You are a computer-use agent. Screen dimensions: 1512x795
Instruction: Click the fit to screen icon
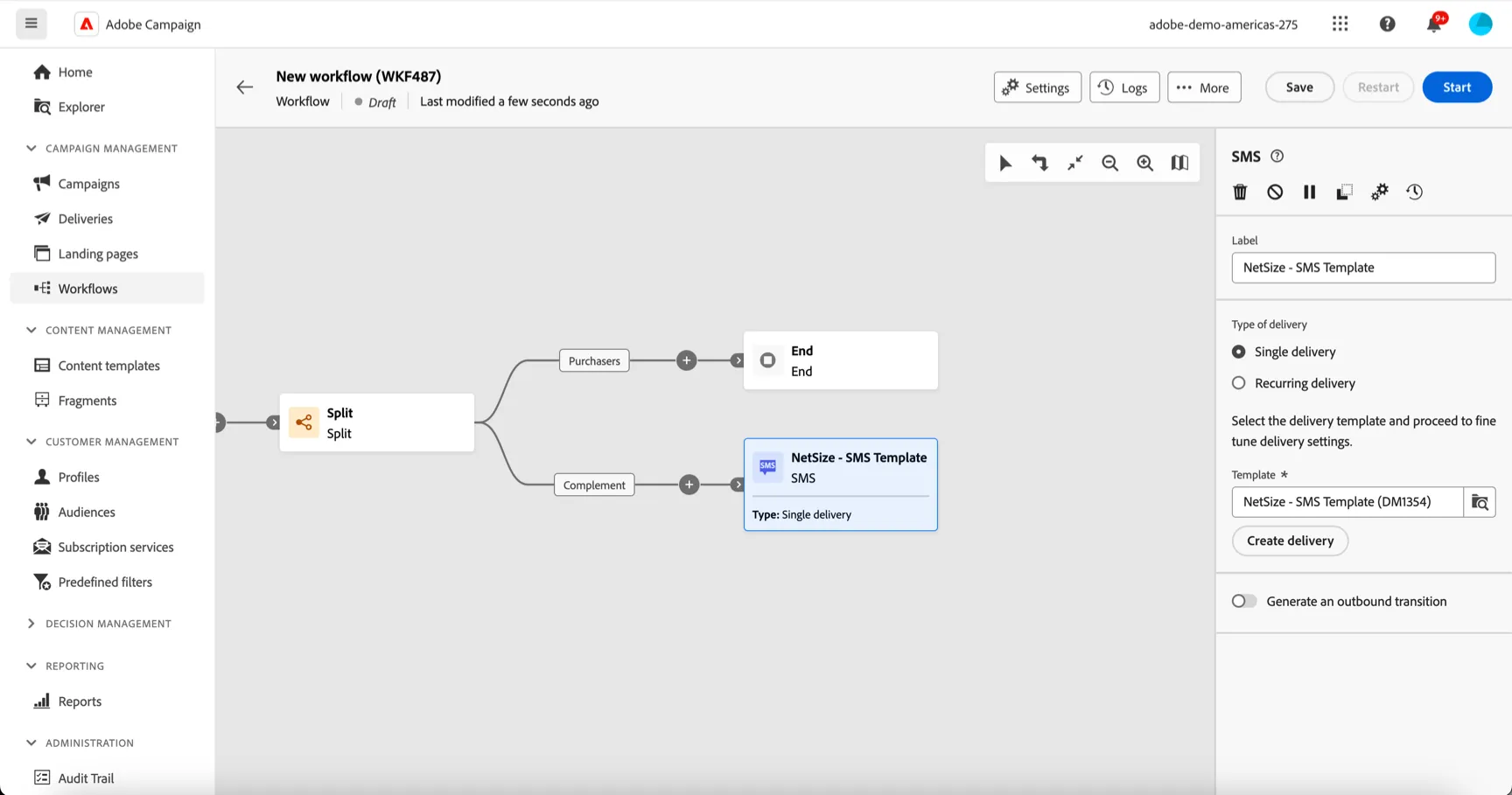(x=1074, y=163)
